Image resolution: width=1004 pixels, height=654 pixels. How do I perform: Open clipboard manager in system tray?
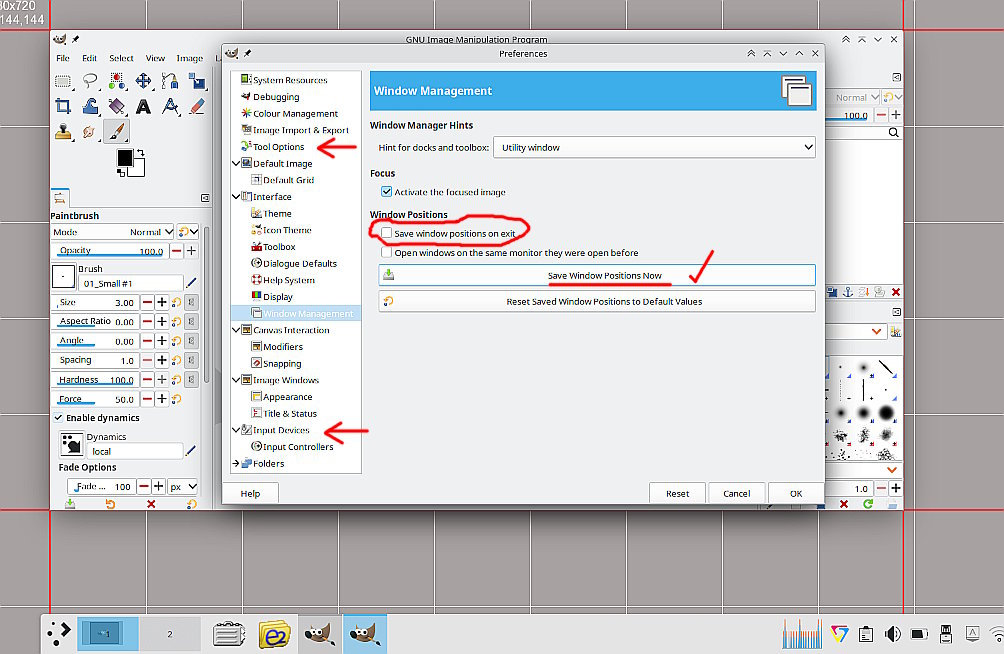866,634
